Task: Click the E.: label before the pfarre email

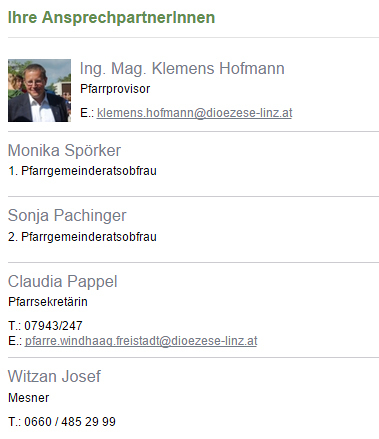Action: 15,341
